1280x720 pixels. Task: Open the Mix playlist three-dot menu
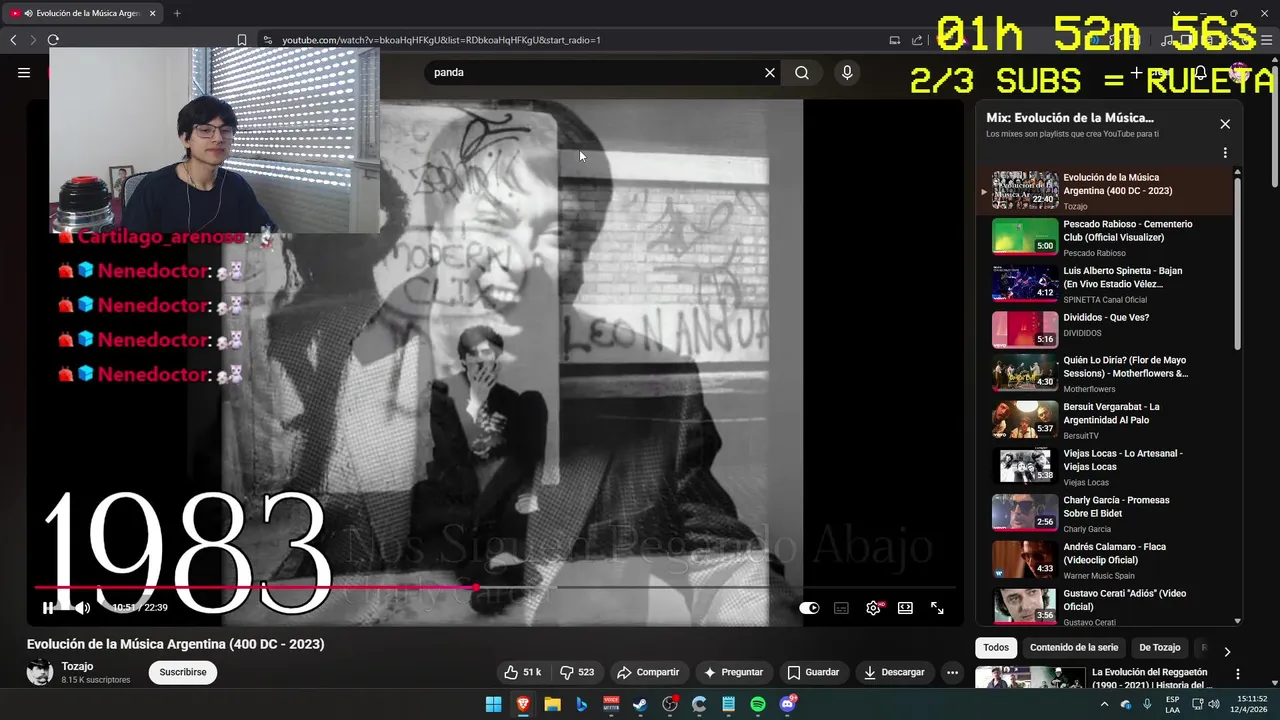click(1225, 153)
